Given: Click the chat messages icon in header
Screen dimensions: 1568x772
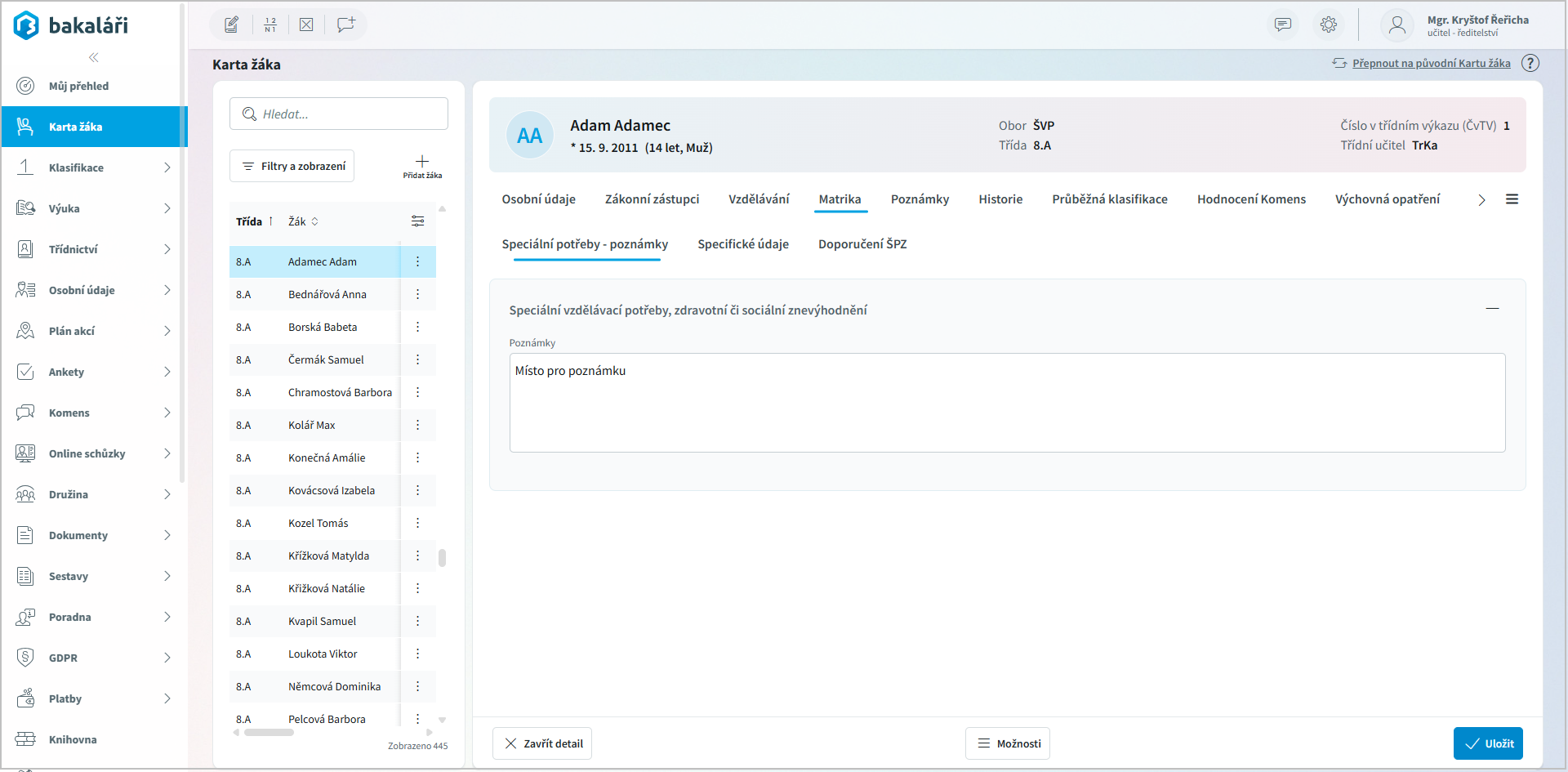Looking at the screenshot, I should [x=1283, y=25].
